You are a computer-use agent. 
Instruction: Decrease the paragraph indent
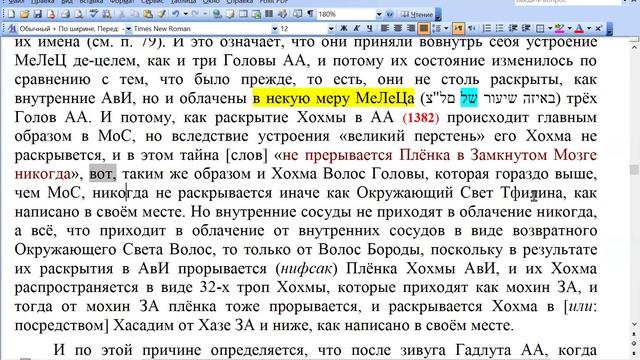(x=513, y=28)
